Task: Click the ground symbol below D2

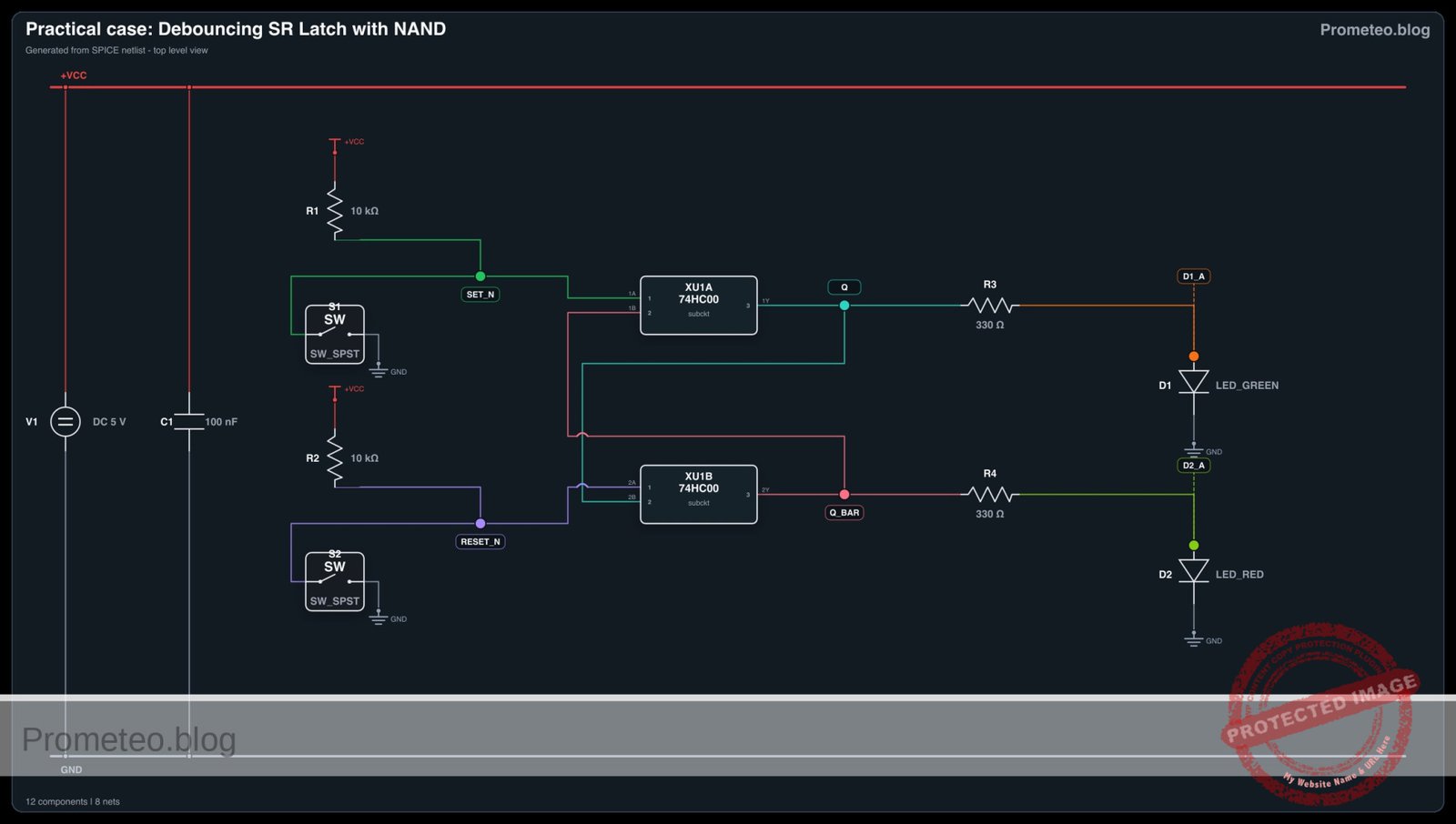Action: pos(1194,639)
